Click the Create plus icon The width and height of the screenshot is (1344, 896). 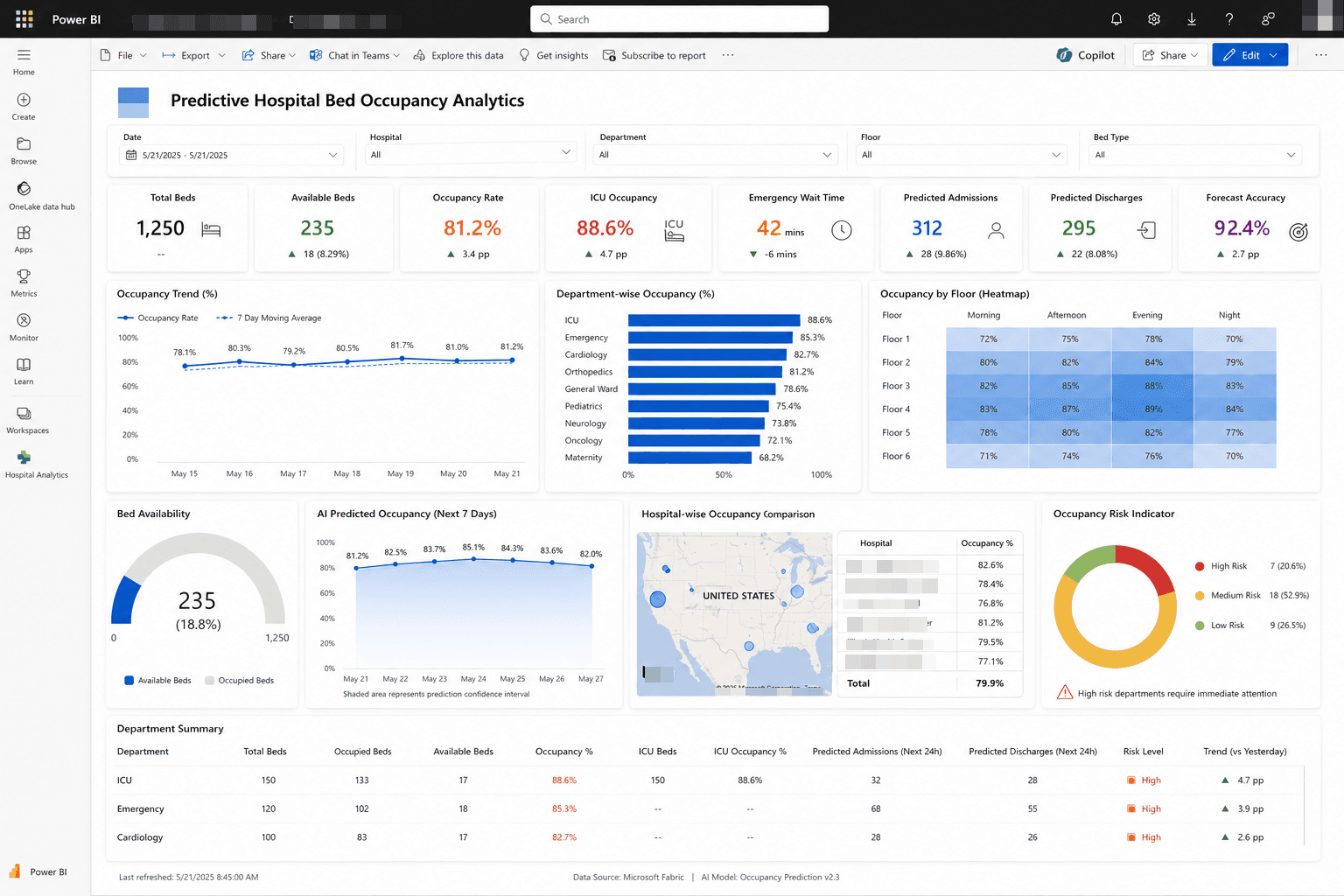tap(24, 100)
